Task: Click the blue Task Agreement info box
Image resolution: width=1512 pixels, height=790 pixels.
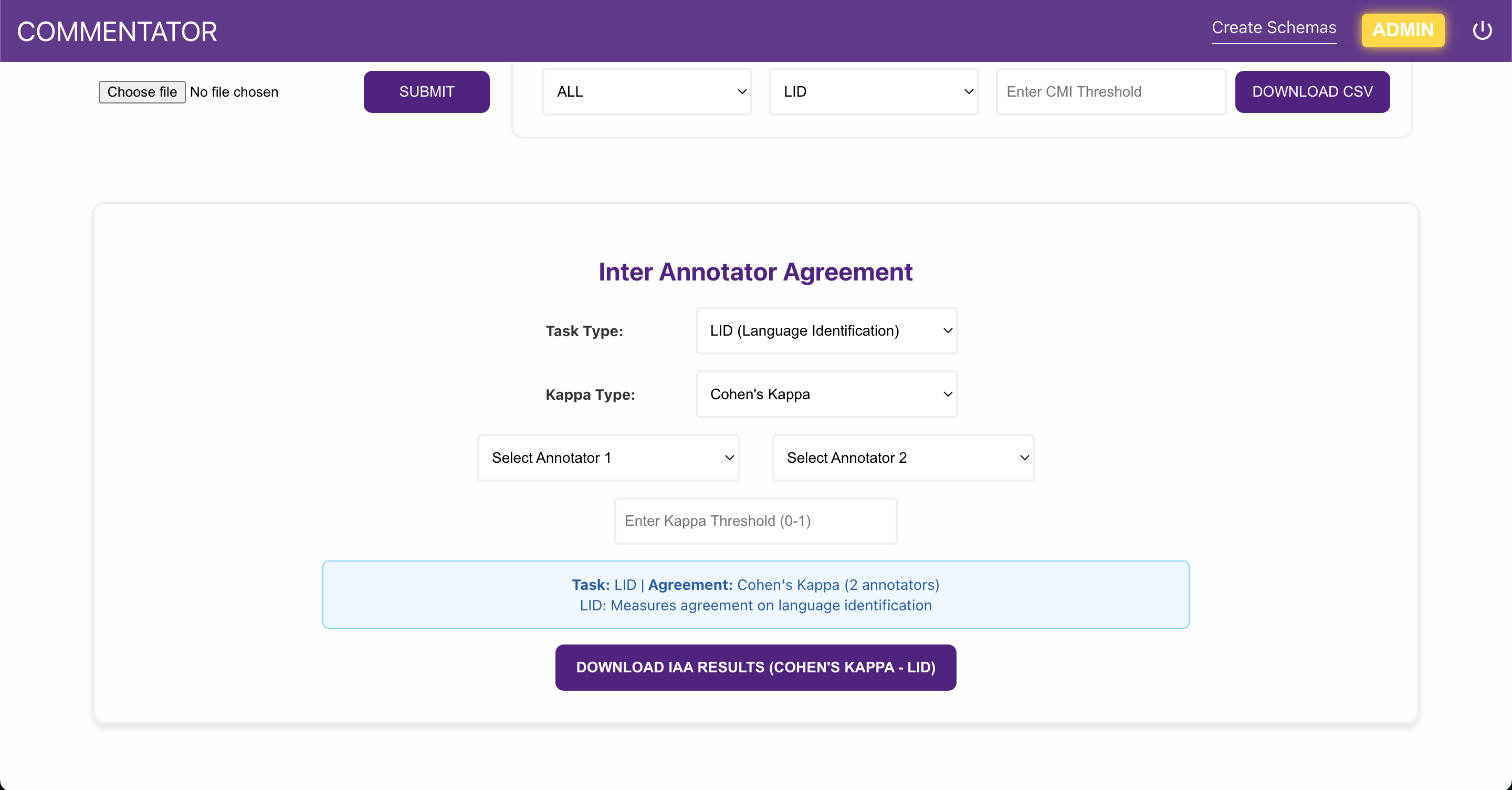Action: pos(755,595)
